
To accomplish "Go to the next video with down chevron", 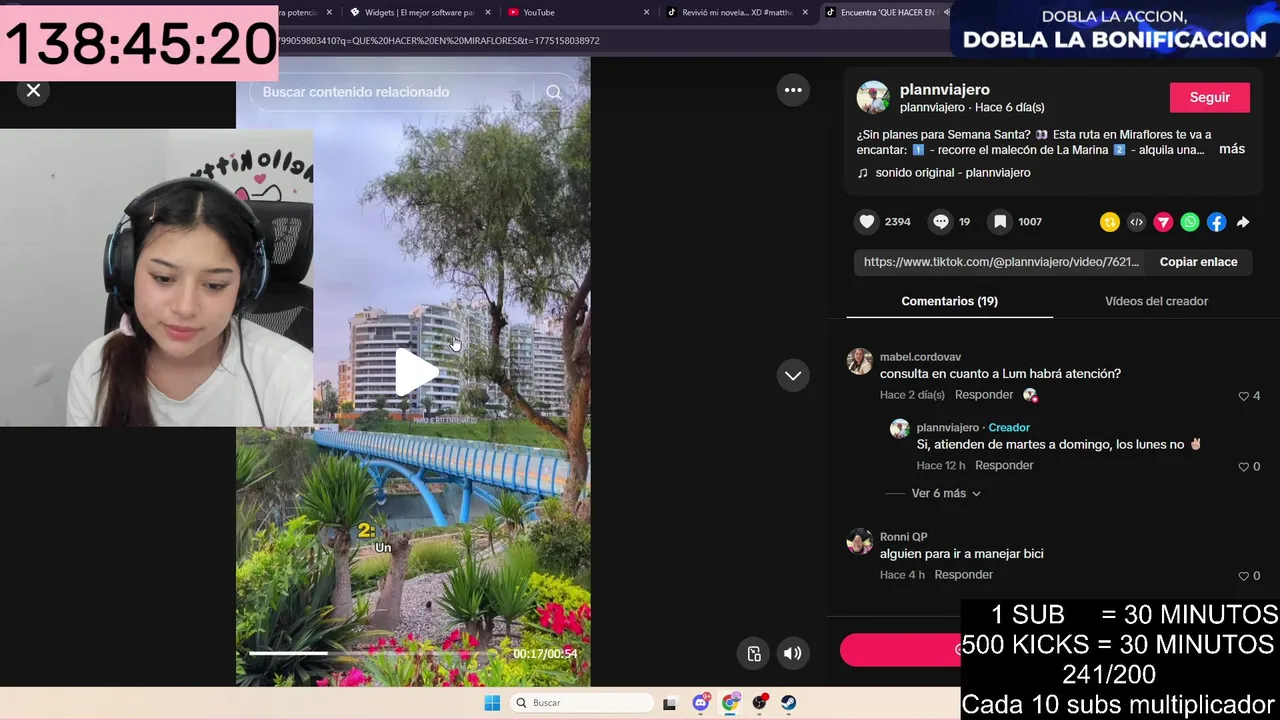I will [793, 376].
